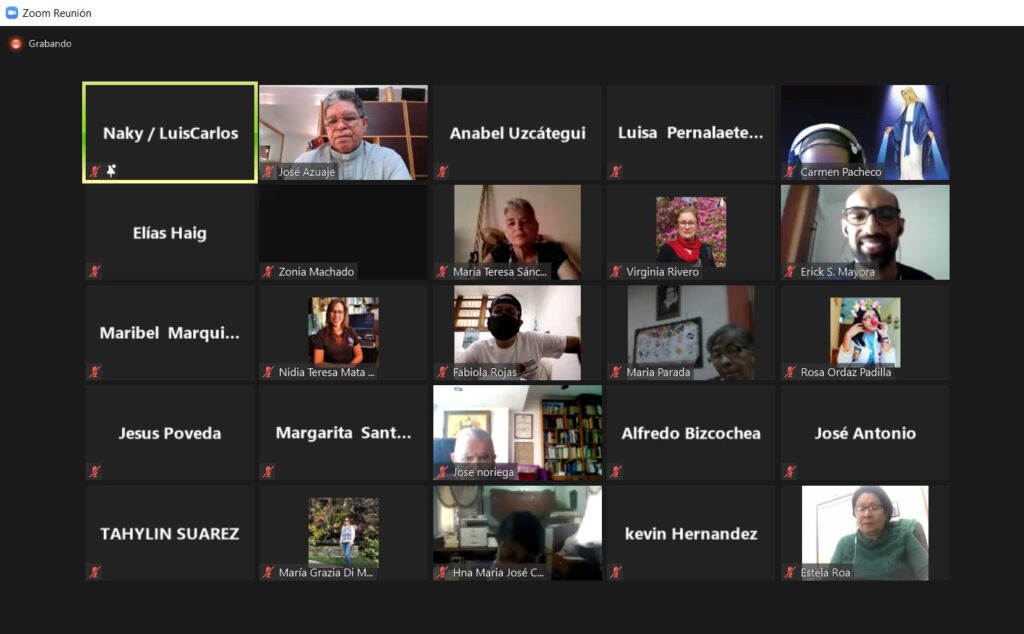Click muted mic icon beside Carmen Pacheco name

pyautogui.click(x=790, y=172)
